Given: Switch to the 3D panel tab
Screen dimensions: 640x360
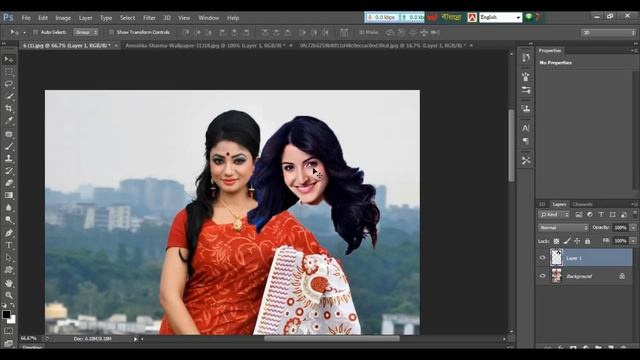Looking at the screenshot, I should [x=542, y=204].
